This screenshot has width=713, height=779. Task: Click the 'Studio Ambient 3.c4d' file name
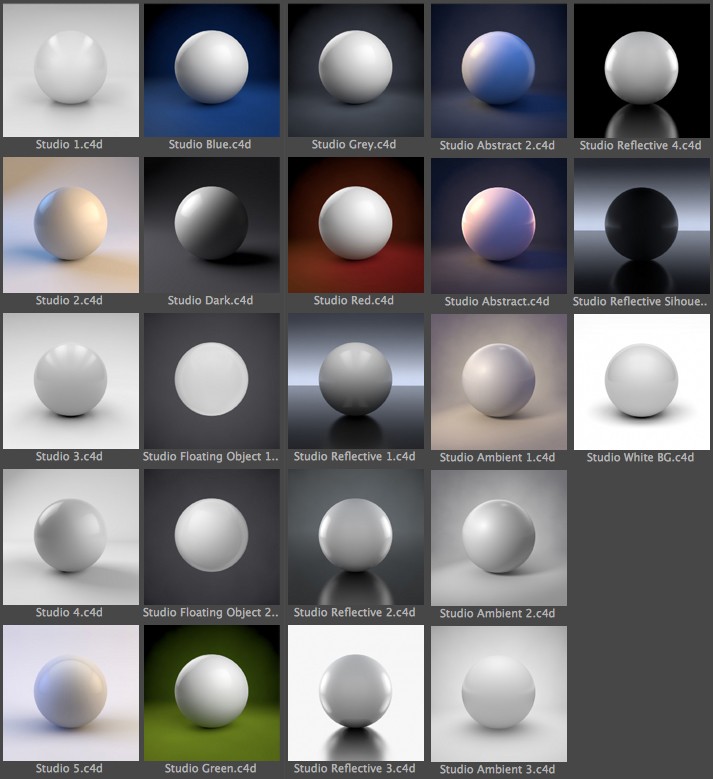497,770
